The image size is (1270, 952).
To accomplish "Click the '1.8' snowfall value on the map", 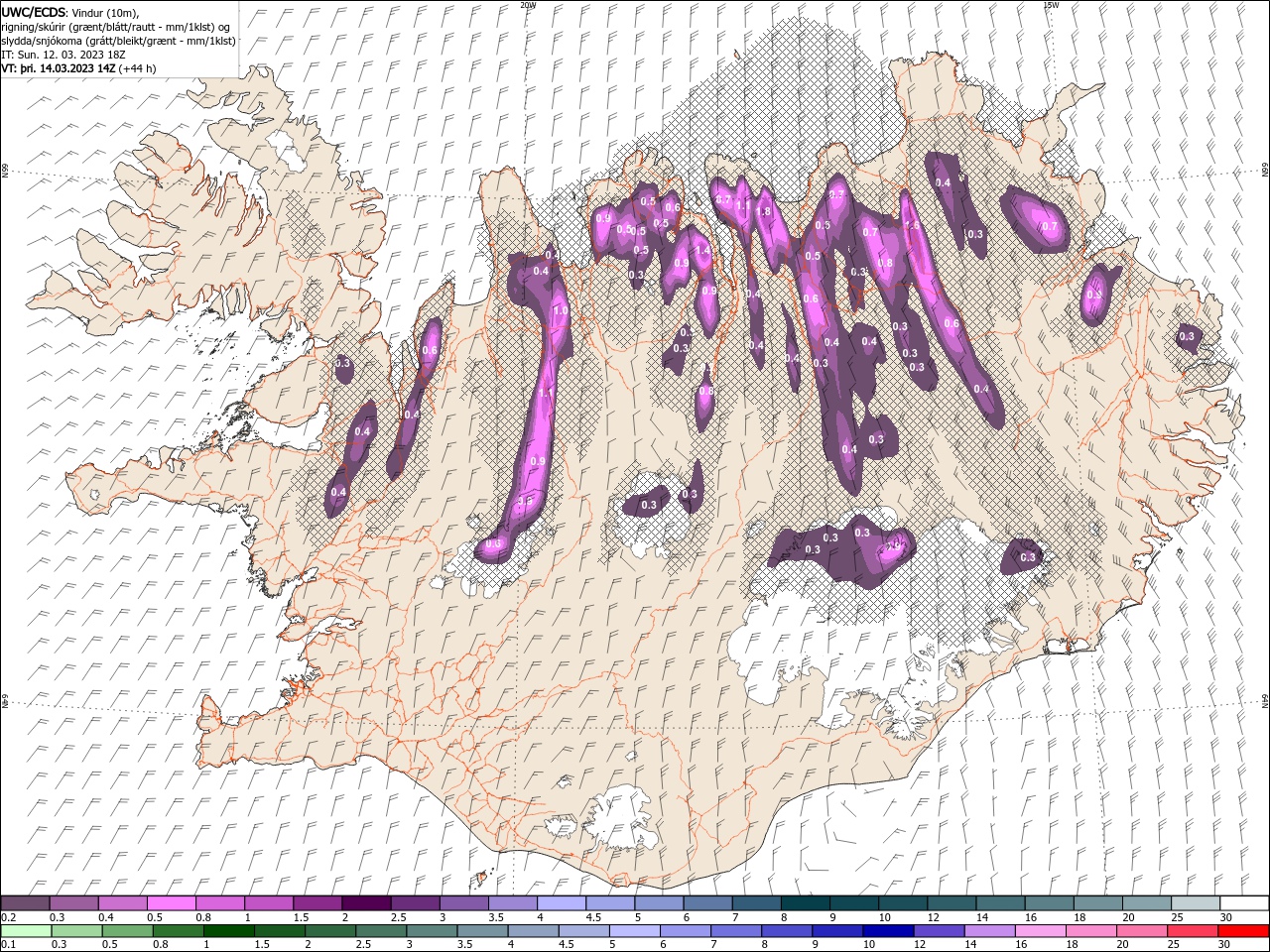I will click(x=764, y=211).
